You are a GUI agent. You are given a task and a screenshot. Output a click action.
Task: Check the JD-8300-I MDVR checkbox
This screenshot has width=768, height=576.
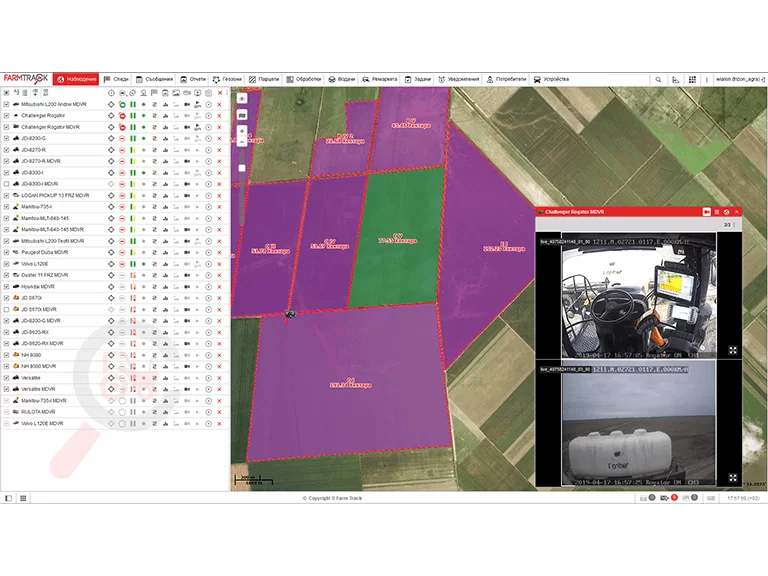6,184
